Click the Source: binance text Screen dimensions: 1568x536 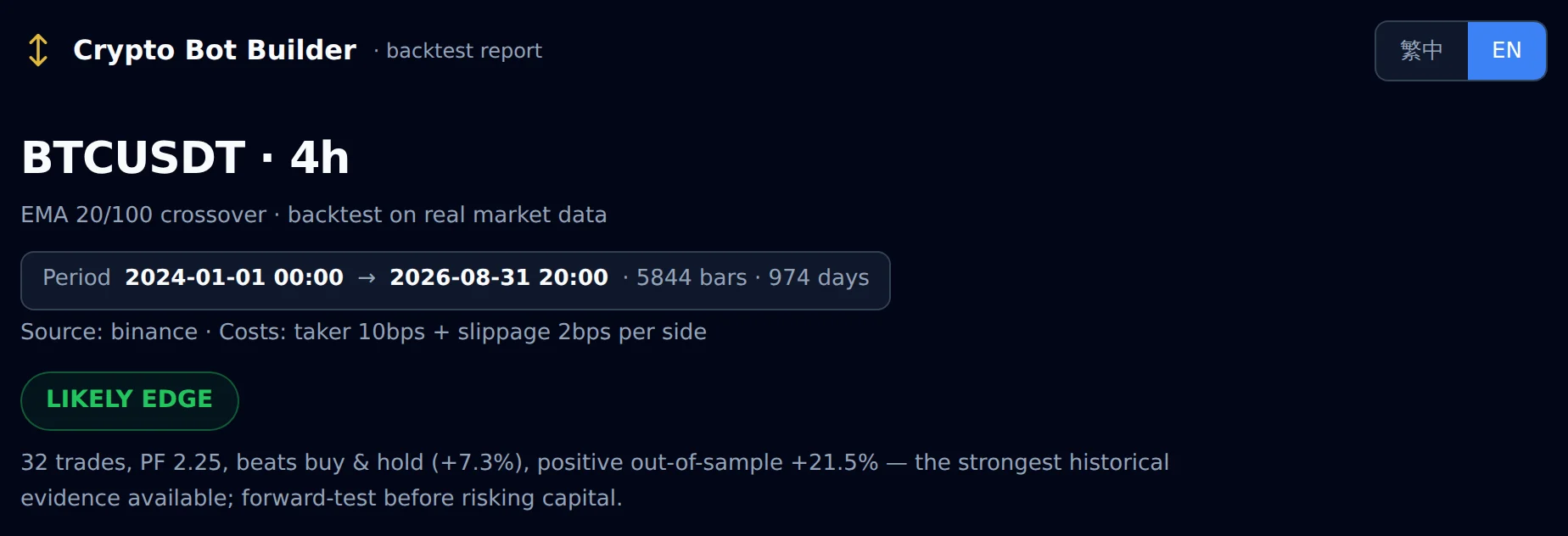[x=109, y=332]
